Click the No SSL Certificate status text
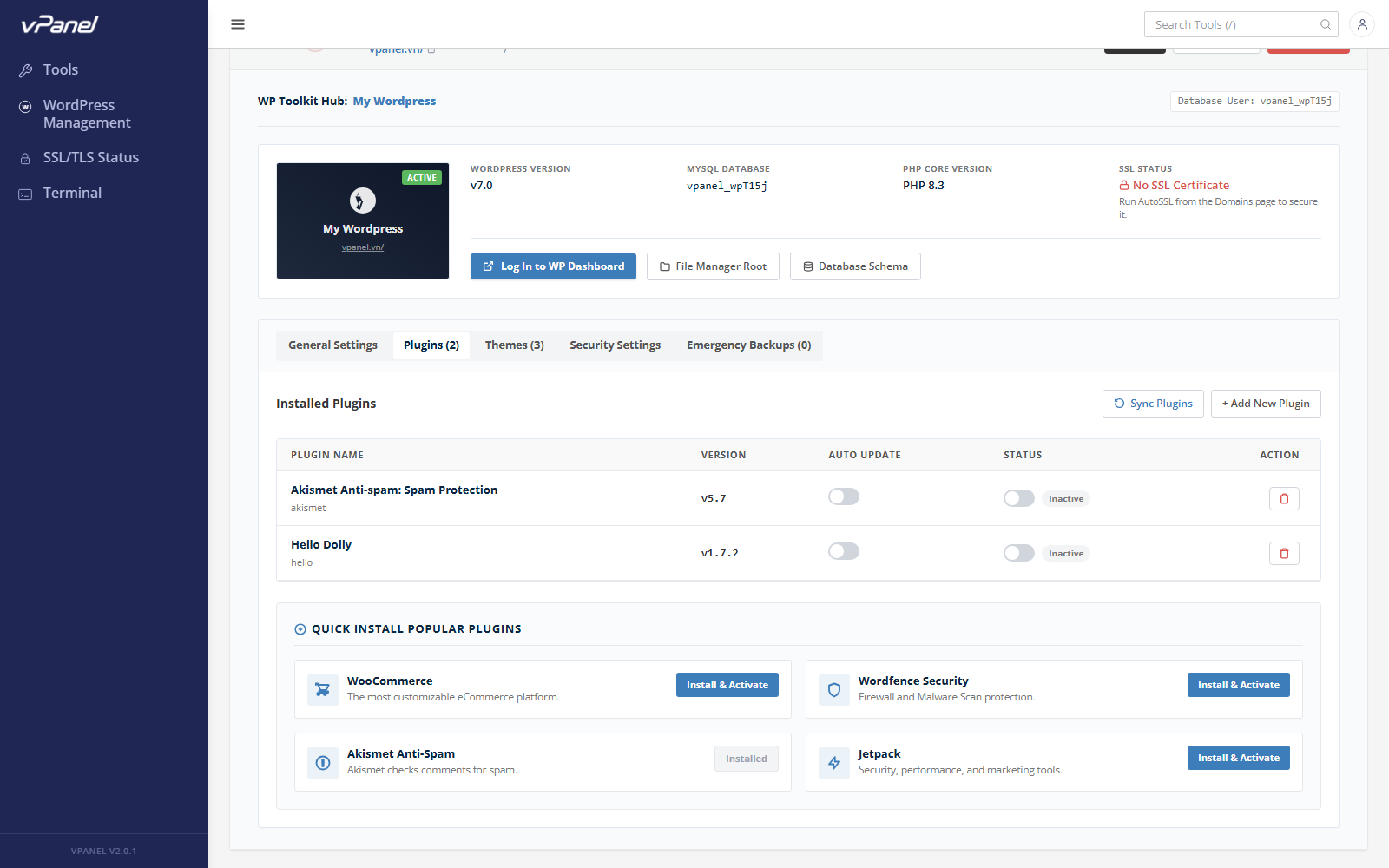1389x868 pixels. point(1181,186)
